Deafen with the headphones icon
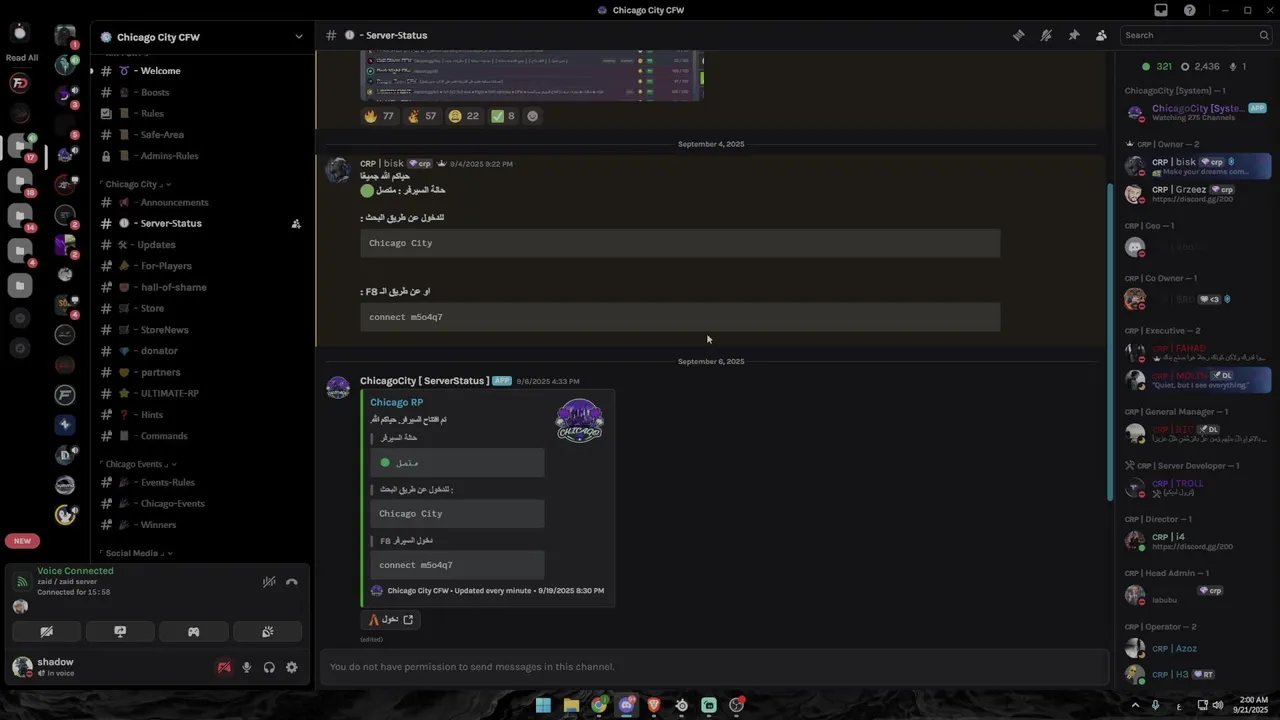The image size is (1280, 720). pyautogui.click(x=269, y=668)
